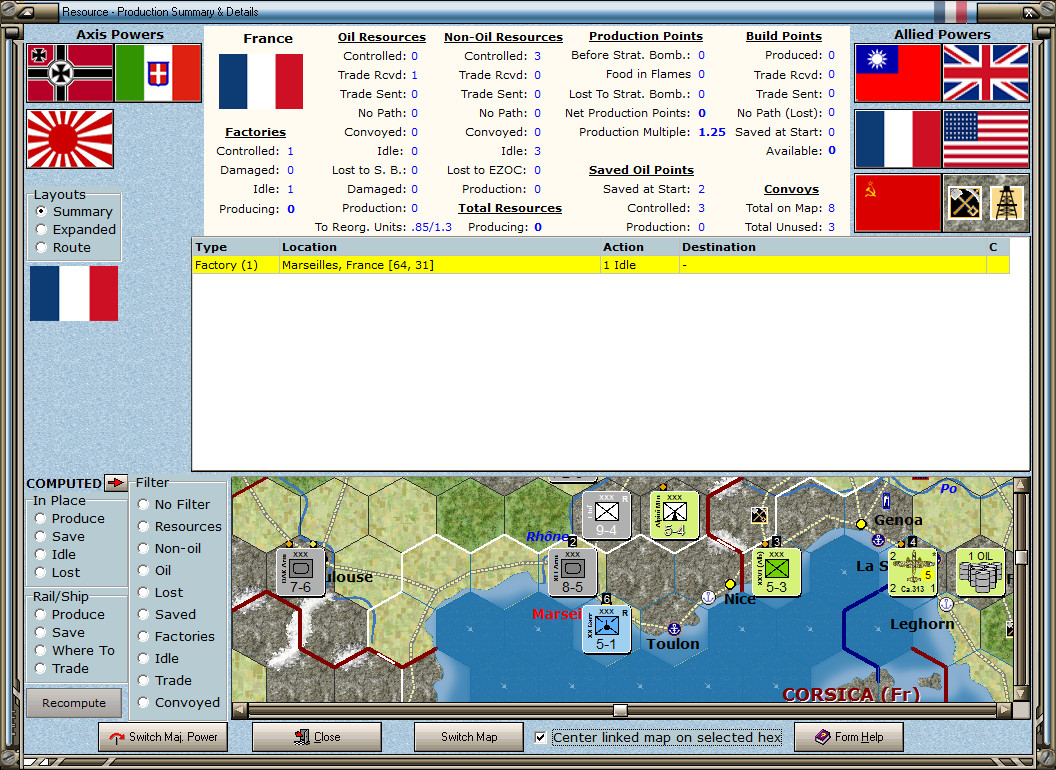Click the Switch Map button

tap(468, 737)
